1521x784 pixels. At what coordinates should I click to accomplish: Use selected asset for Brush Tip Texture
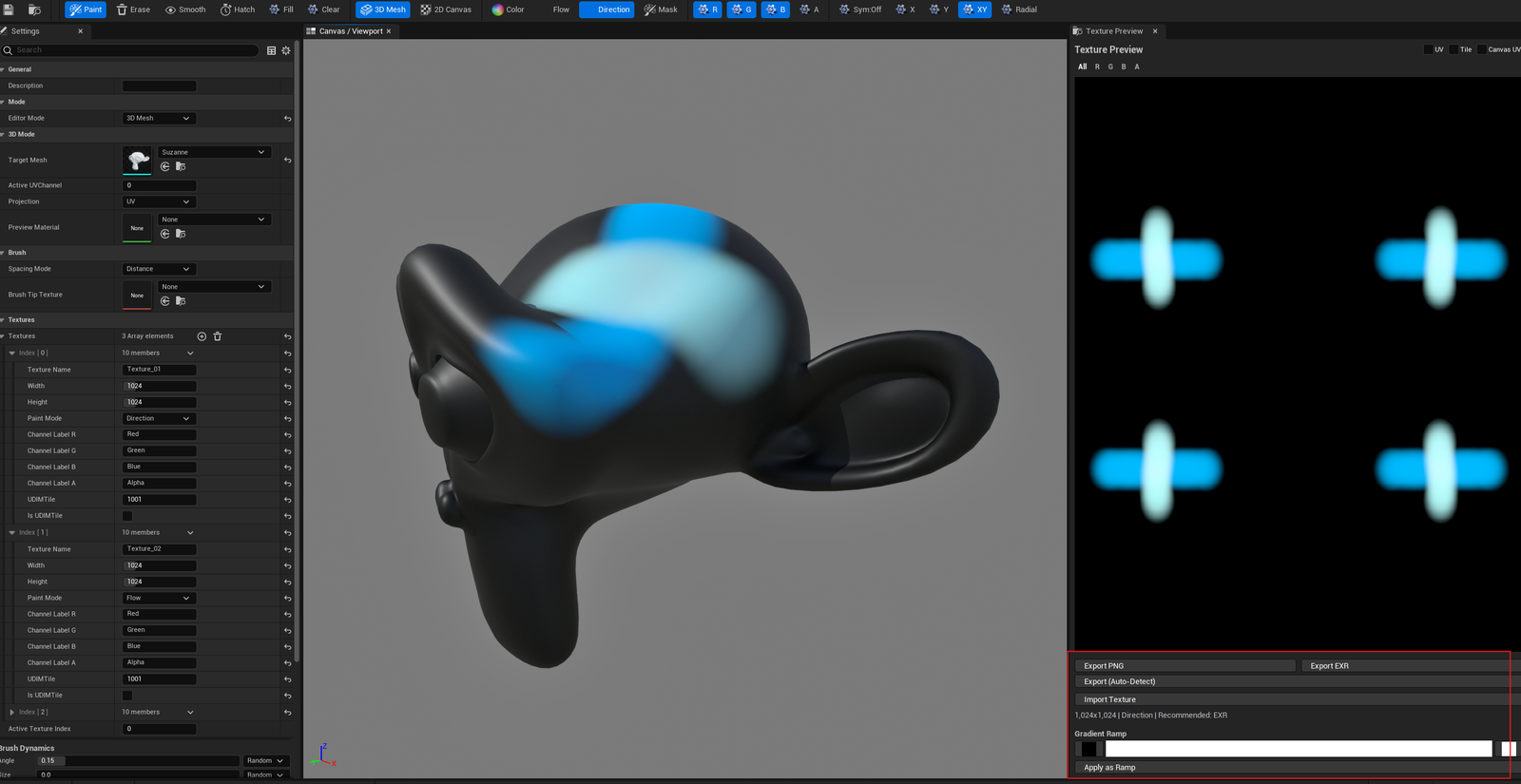(165, 301)
